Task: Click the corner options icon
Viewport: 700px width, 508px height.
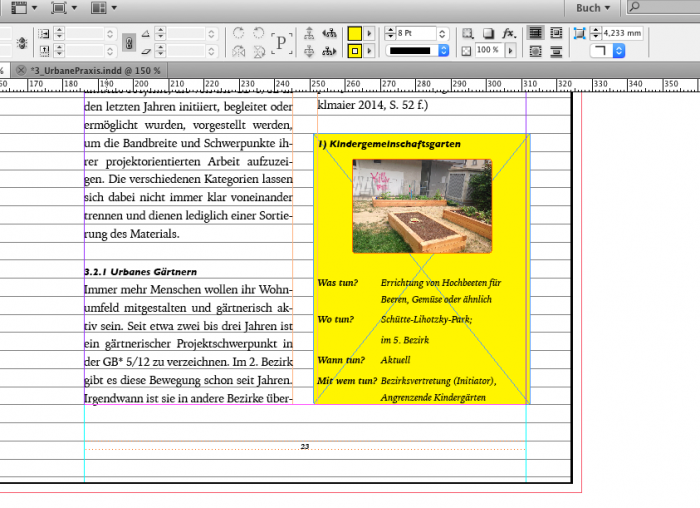Action: pos(579,33)
